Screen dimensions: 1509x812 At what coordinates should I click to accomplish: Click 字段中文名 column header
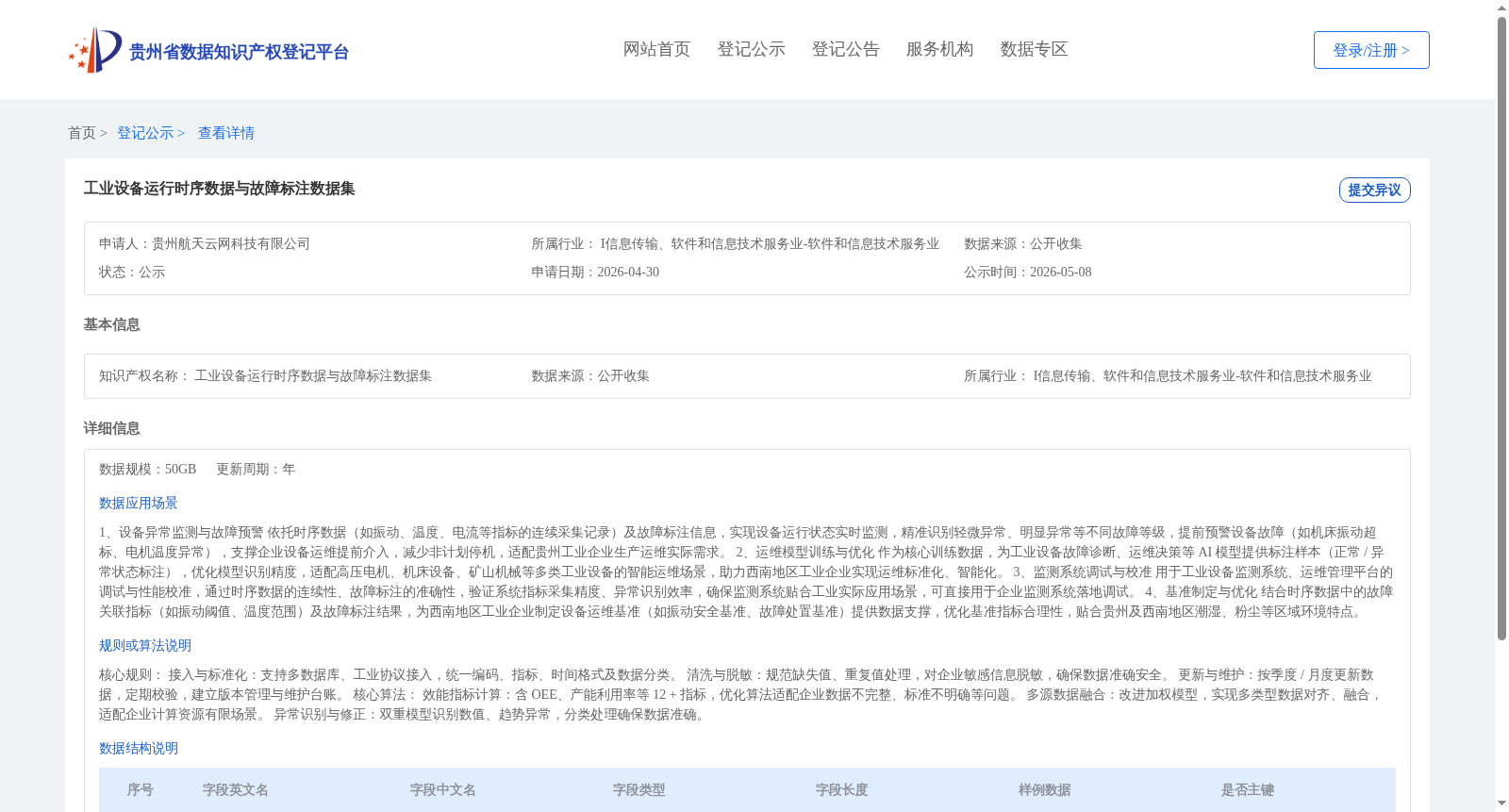pos(442,789)
